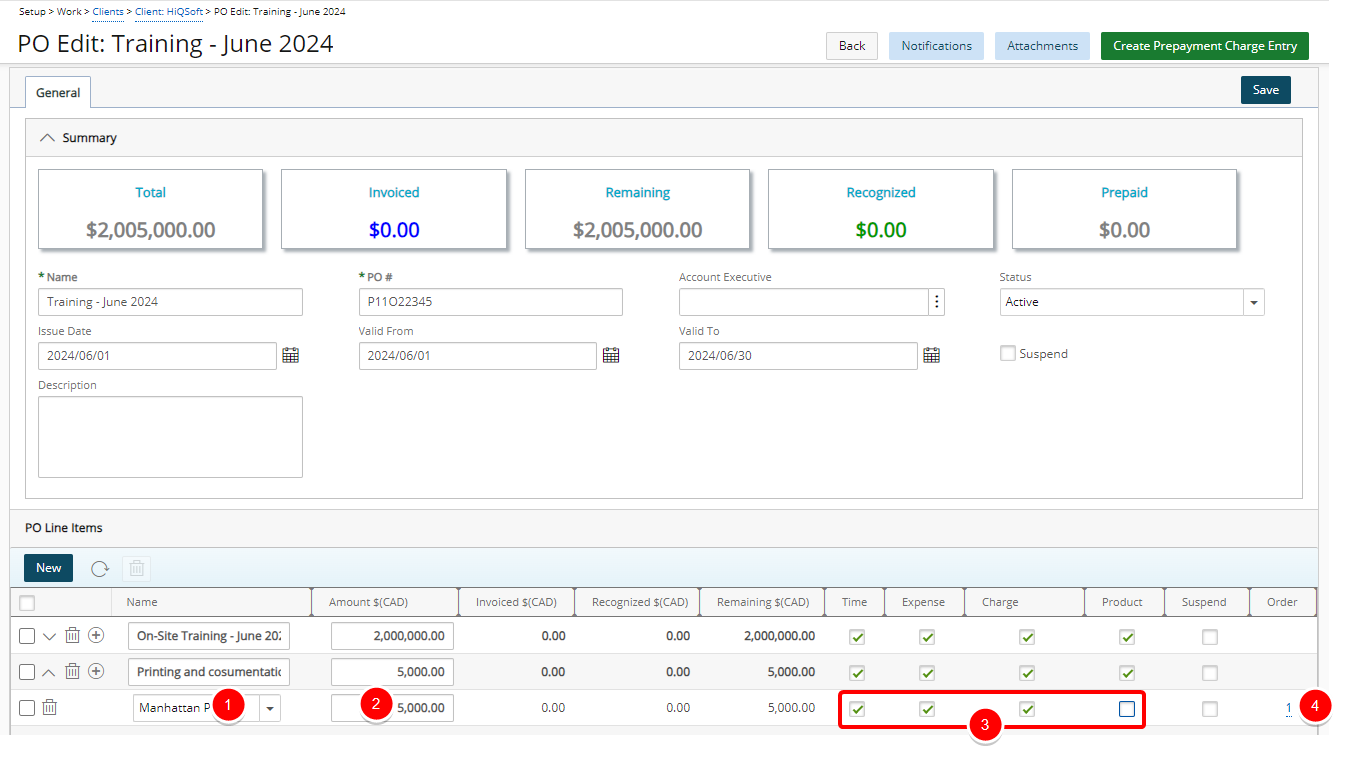Collapse the Printing row chevron
Viewport: 1345px width, 758px height.
pyautogui.click(x=50, y=672)
